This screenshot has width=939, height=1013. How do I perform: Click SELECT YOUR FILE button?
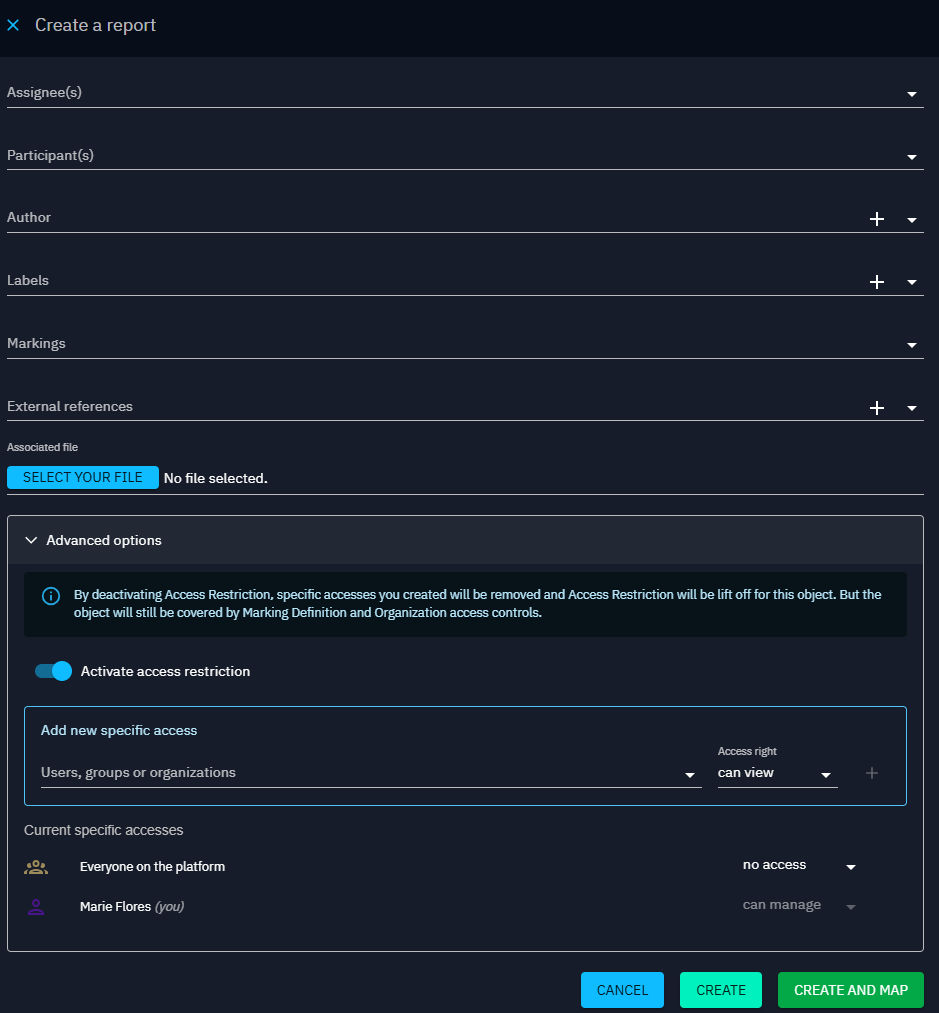[x=83, y=477]
